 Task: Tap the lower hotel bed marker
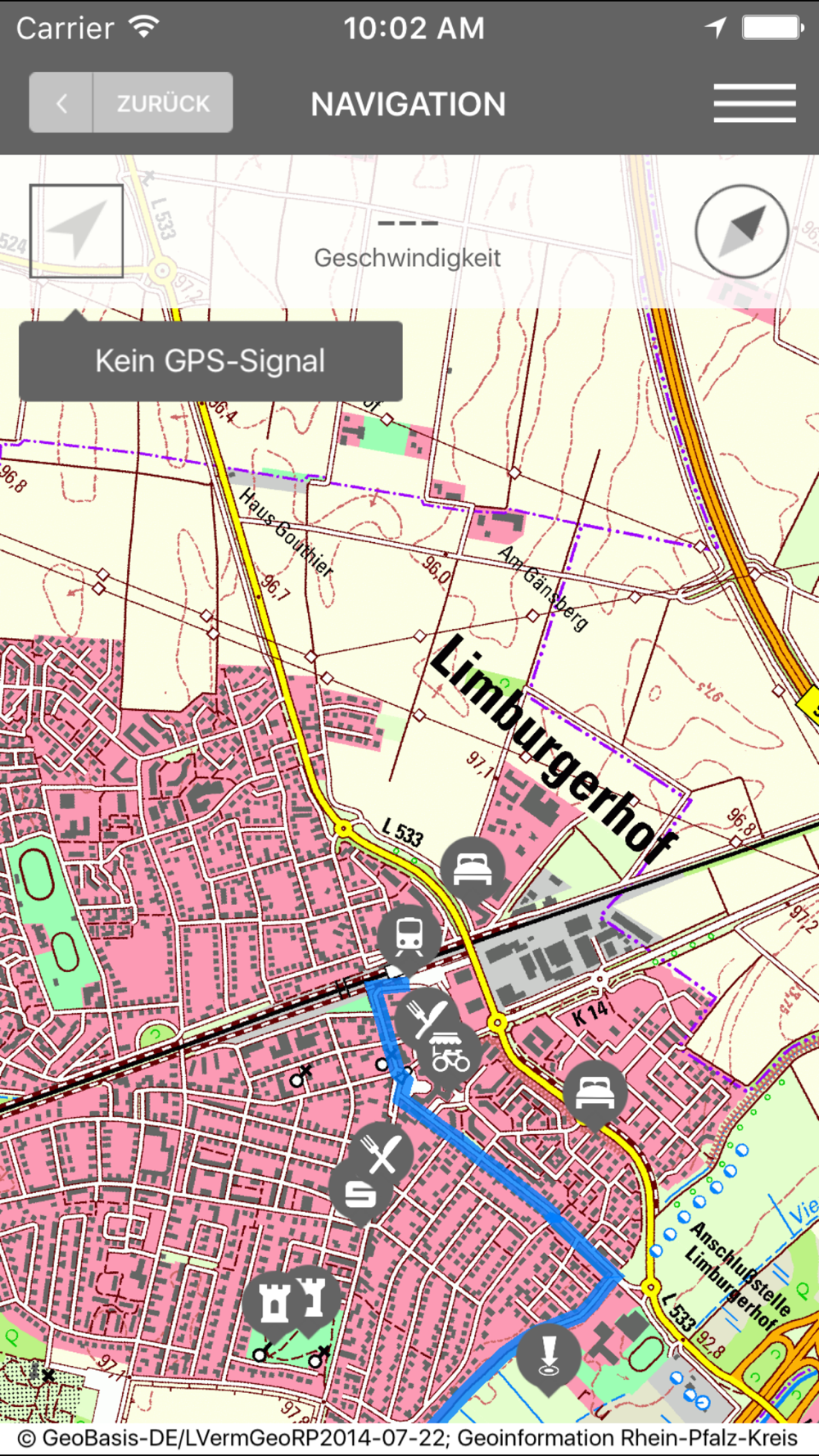tap(595, 1094)
